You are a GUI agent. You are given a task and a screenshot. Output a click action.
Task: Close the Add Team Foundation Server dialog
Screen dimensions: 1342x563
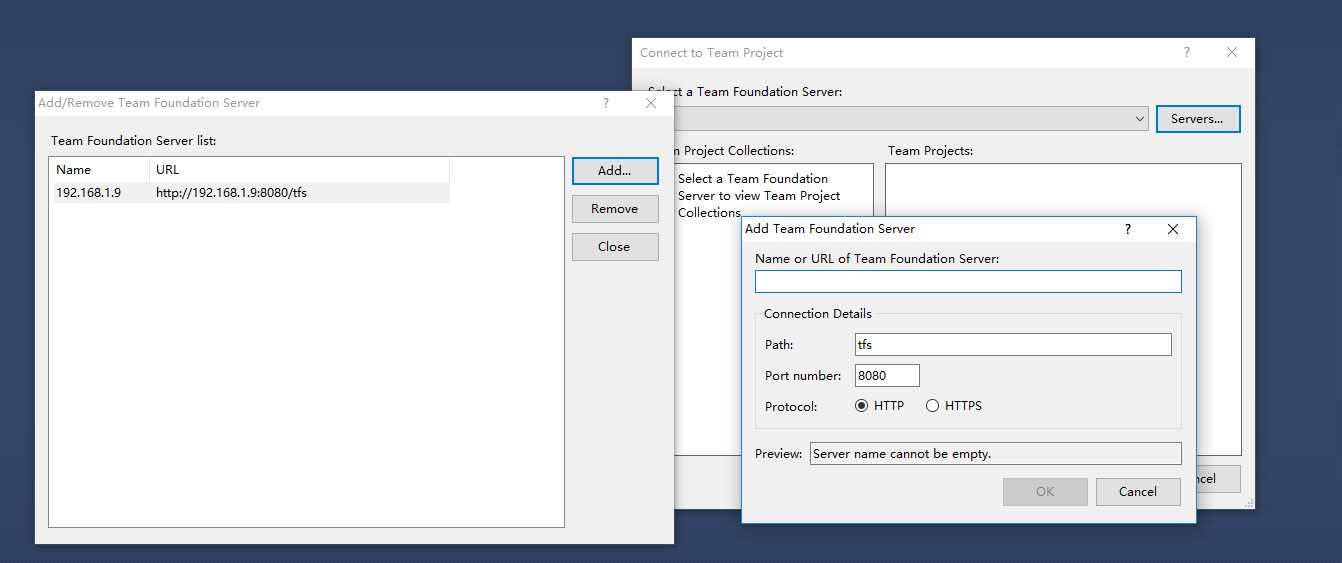pyautogui.click(x=1174, y=229)
